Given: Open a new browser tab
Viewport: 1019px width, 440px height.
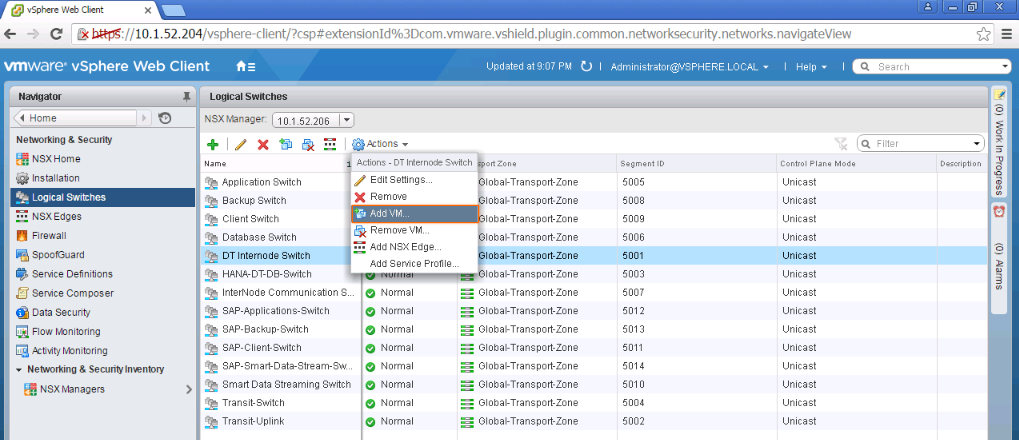Looking at the screenshot, I should (x=173, y=10).
